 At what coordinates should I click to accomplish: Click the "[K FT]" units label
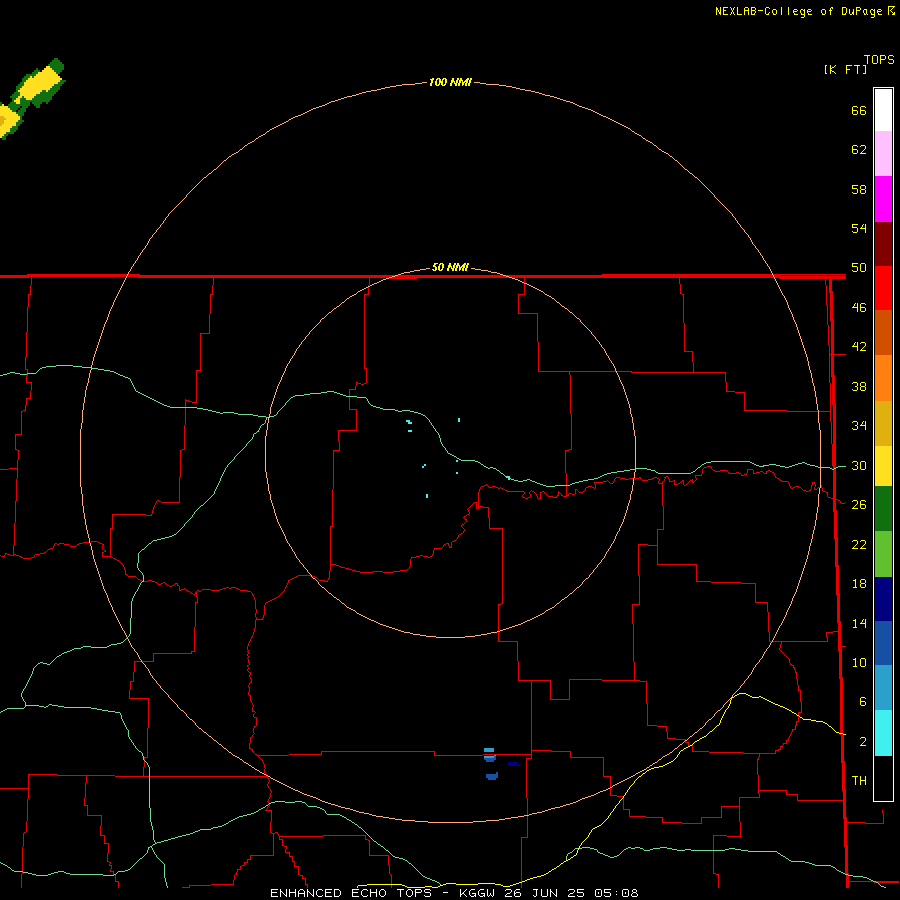tap(845, 69)
